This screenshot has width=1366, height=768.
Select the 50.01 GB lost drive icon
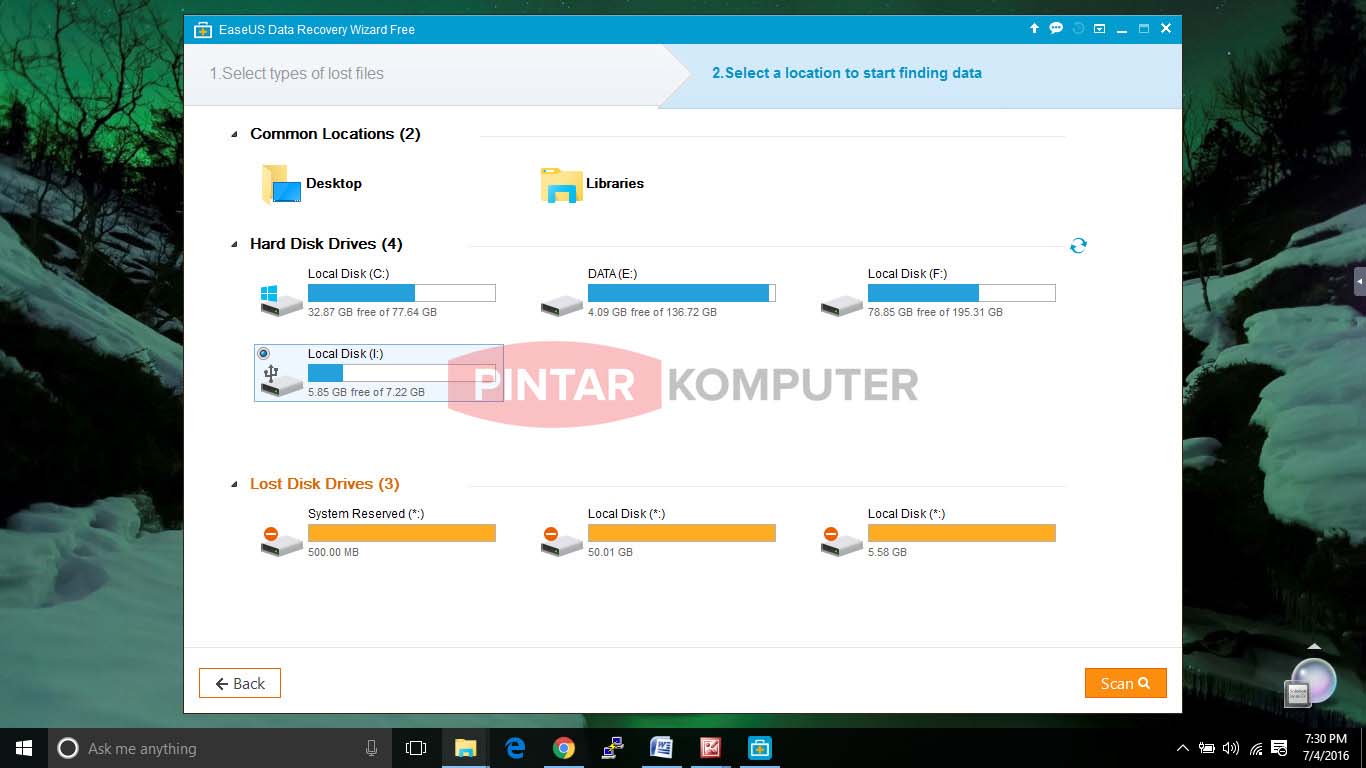pos(561,541)
